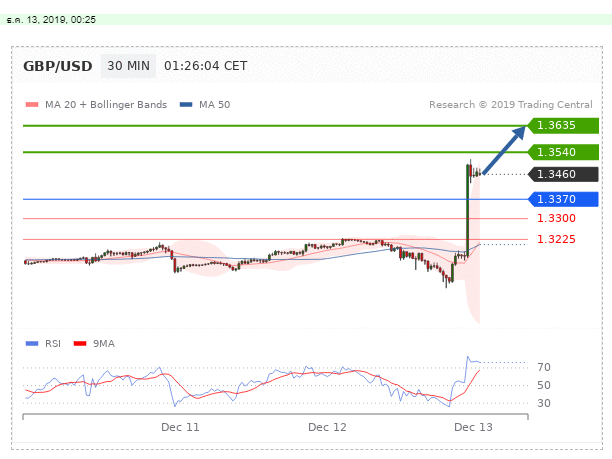Click the Dec 11 date axis label
Image resolution: width=612 pixels, height=459 pixels.
coord(180,427)
